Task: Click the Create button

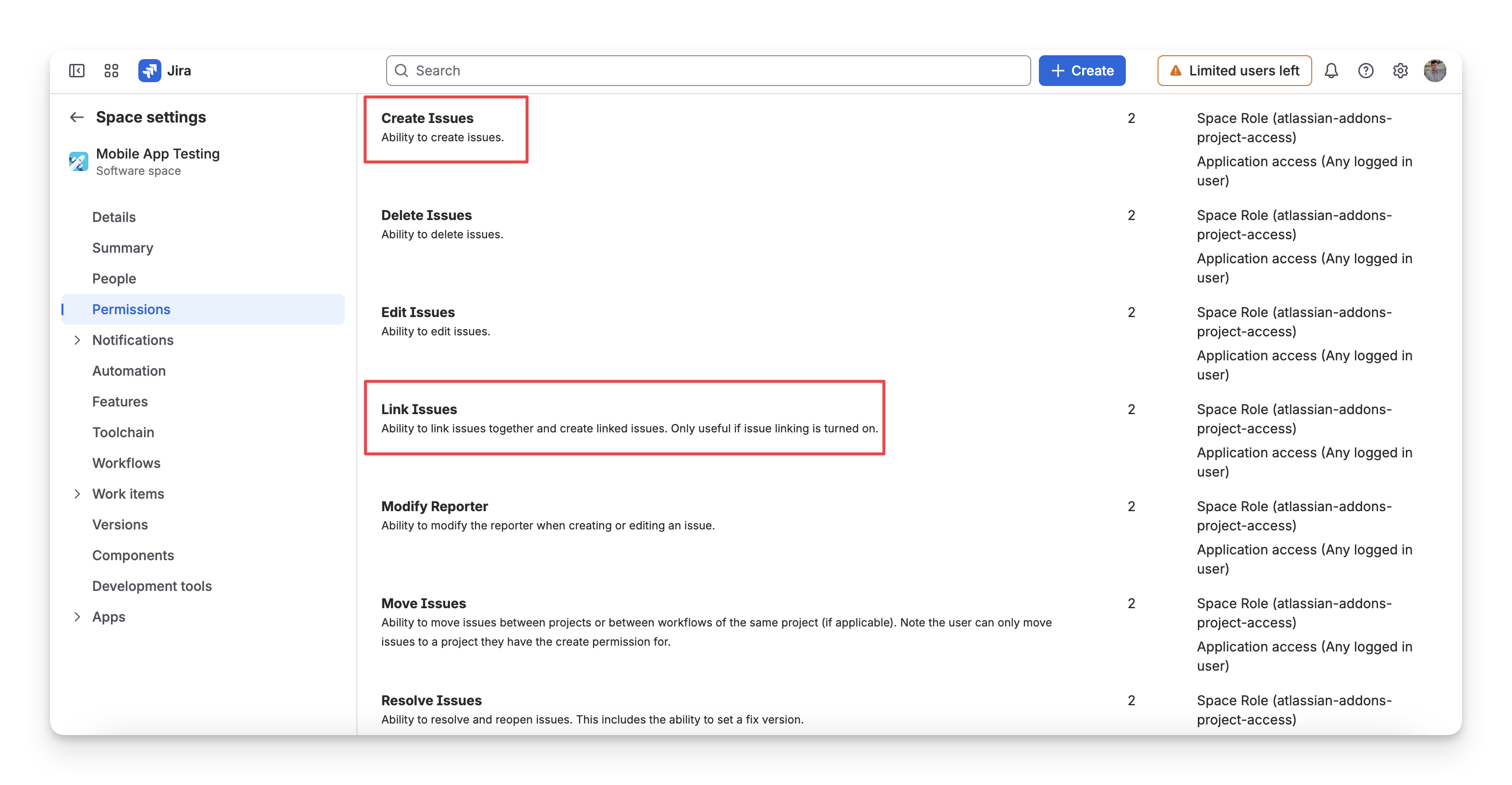Action: 1082,71
